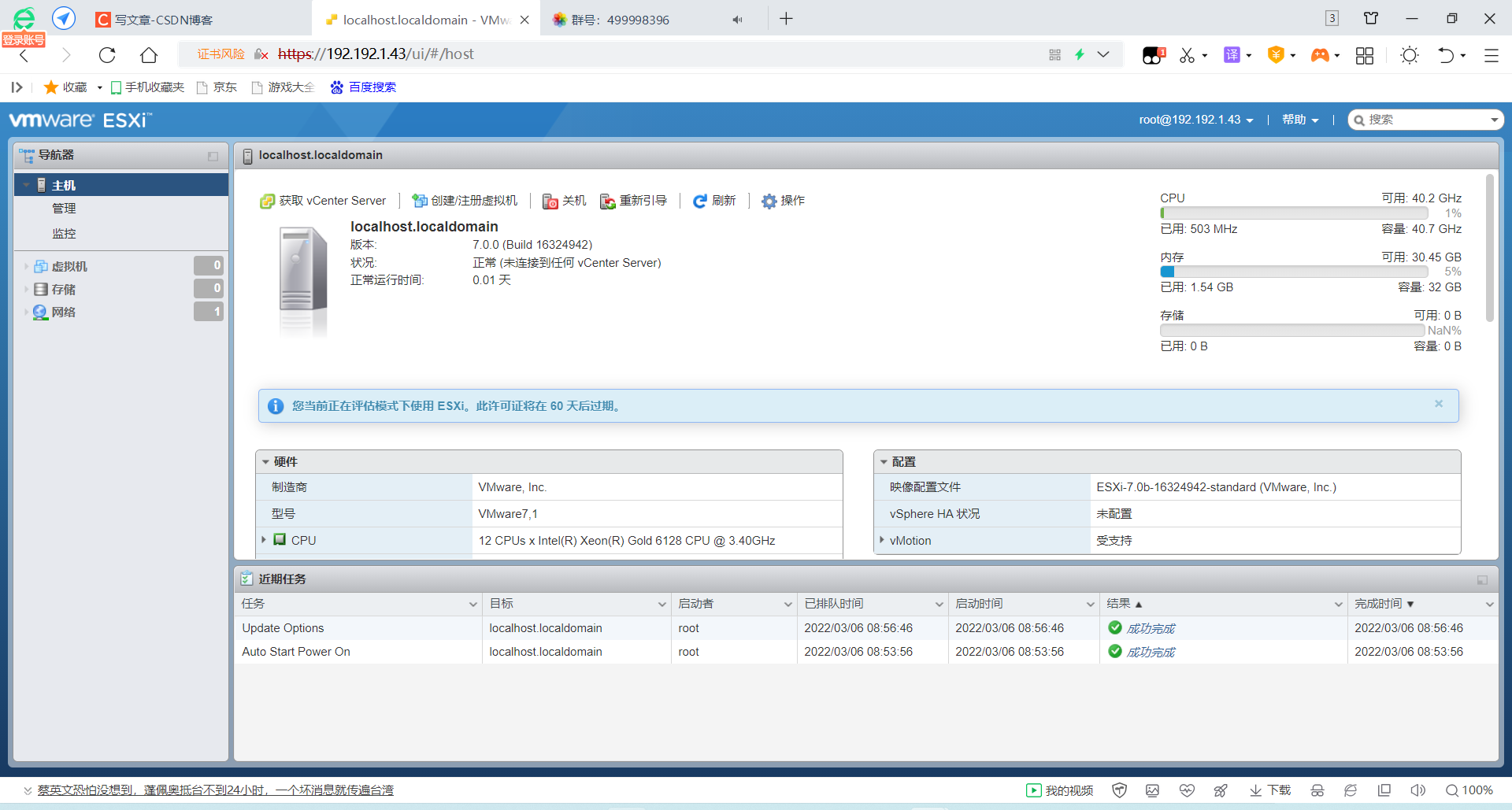Minimize the 导航器 panel
Screen dimensions: 1512x810
[213, 156]
